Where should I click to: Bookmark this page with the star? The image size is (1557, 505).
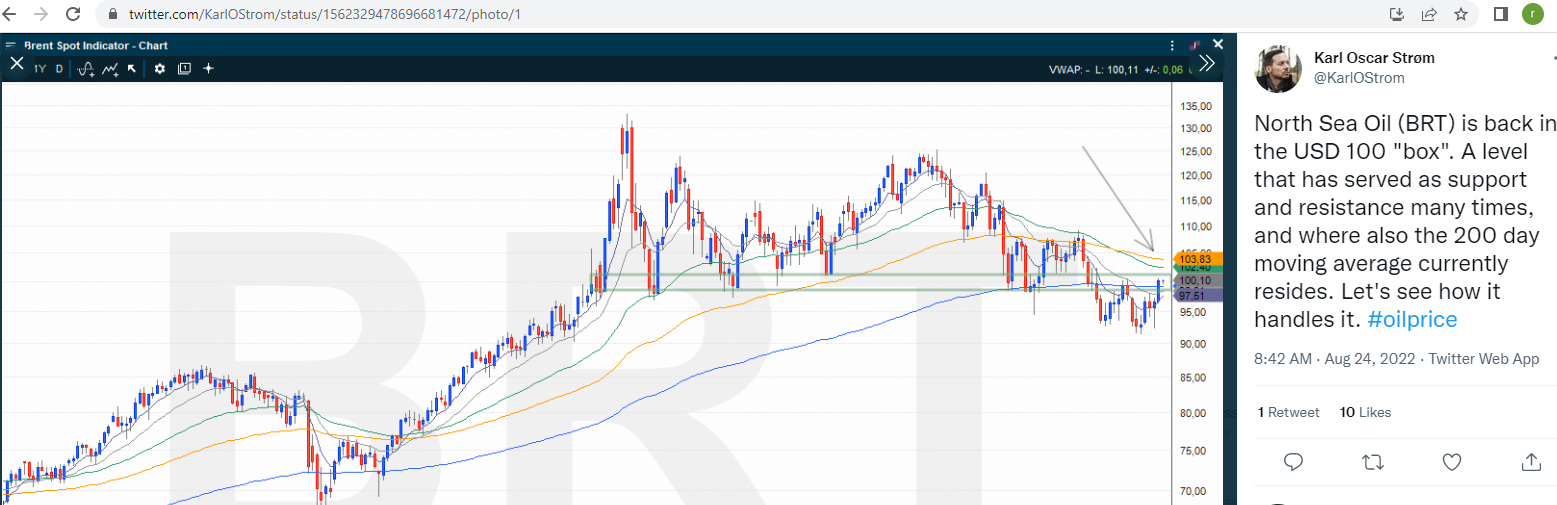(x=1461, y=14)
